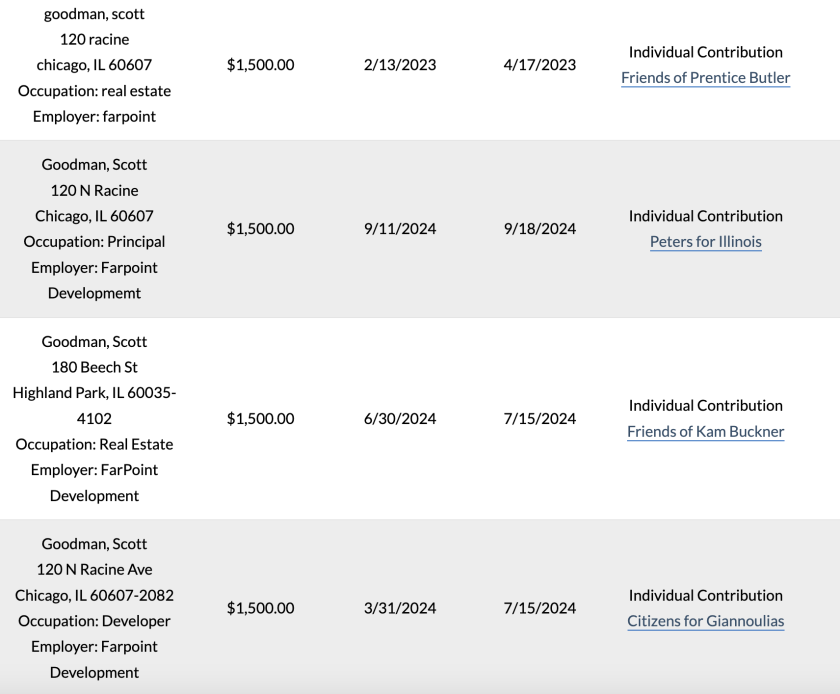Open the Citizens for Giannoulias committee link
Image resolution: width=840 pixels, height=694 pixels.
705,621
